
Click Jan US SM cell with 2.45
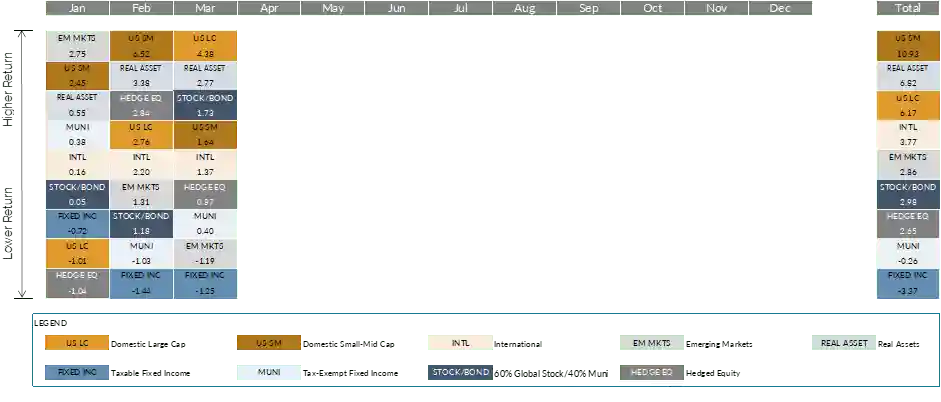click(77, 76)
